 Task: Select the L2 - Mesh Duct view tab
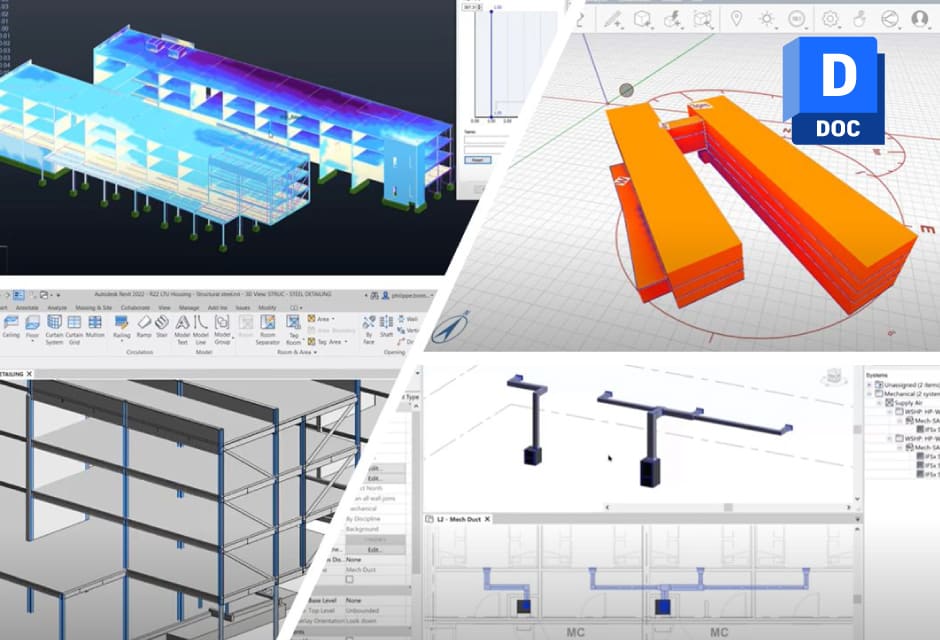(x=458, y=521)
